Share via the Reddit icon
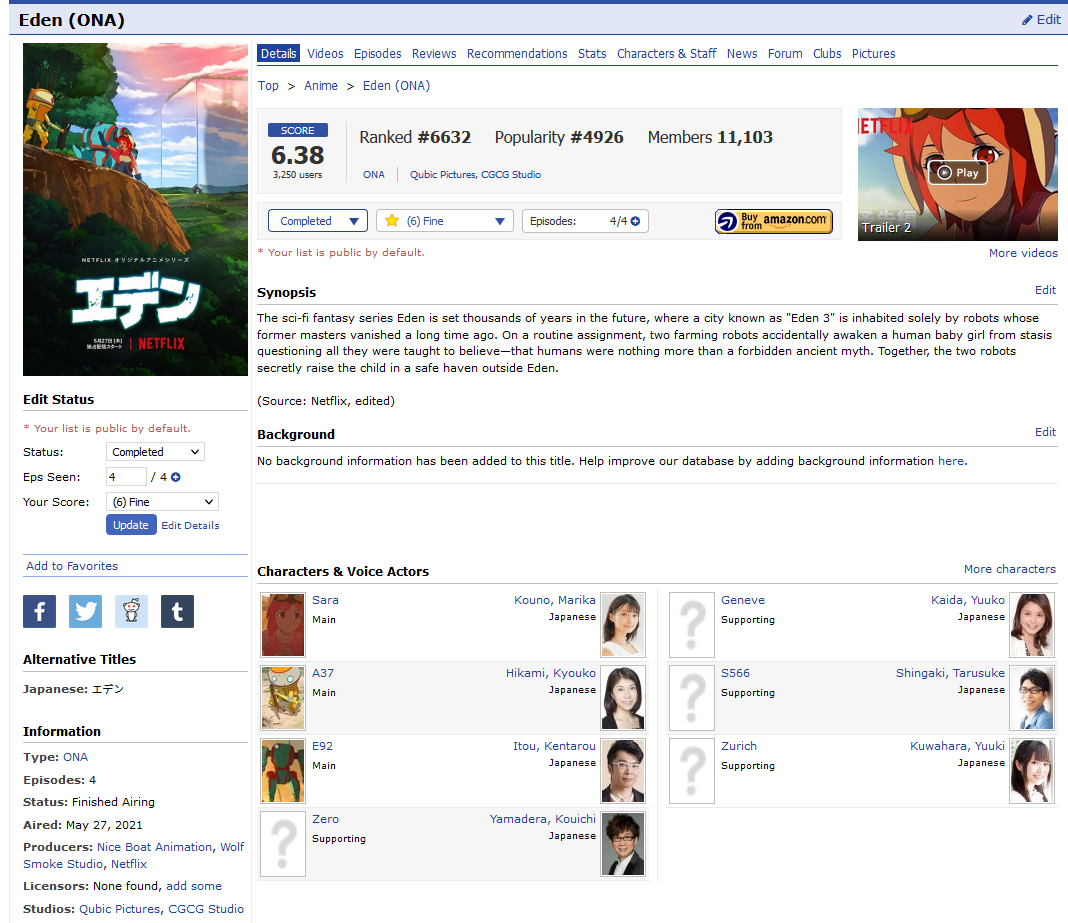 point(131,611)
